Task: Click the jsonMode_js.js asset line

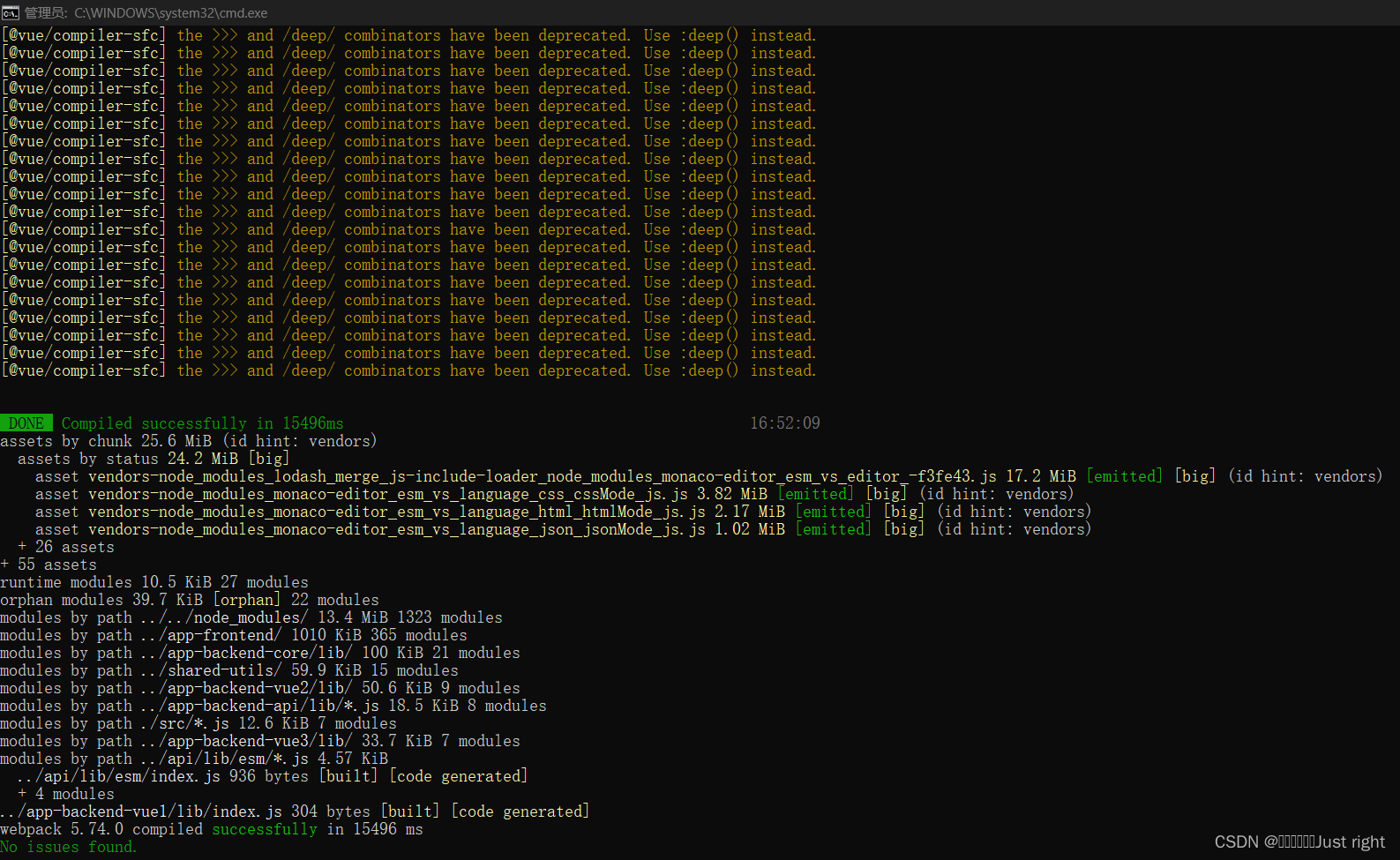Action: tap(563, 529)
